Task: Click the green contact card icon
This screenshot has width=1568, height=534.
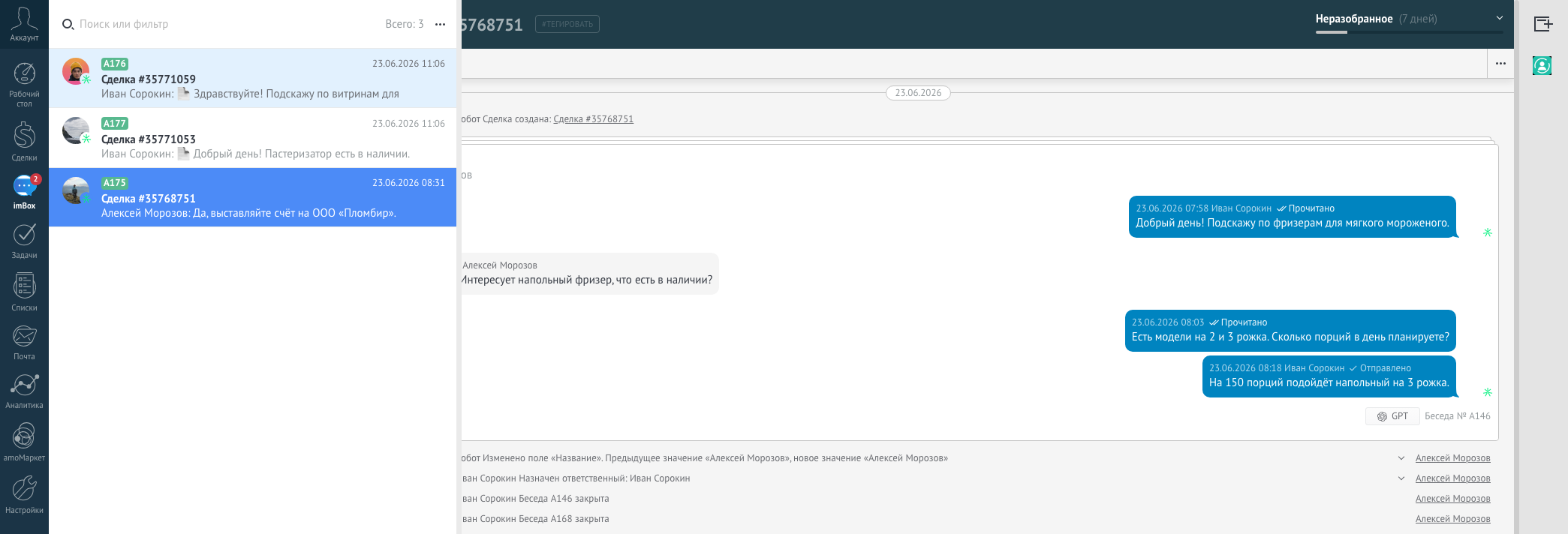Action: click(1542, 66)
